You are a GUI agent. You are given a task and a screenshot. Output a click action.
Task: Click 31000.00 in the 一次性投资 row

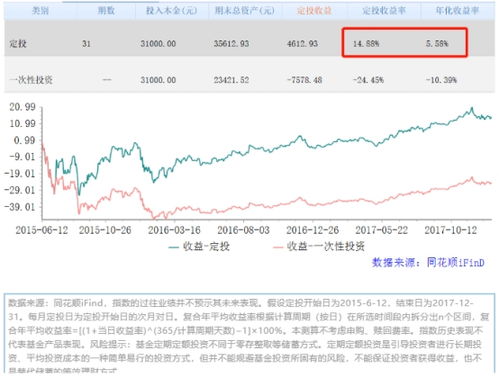(158, 80)
